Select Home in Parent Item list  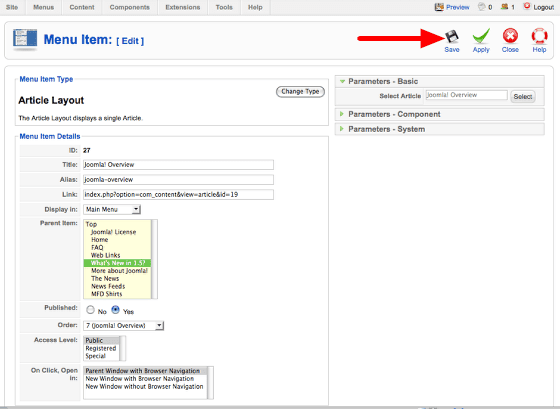[x=117, y=240]
